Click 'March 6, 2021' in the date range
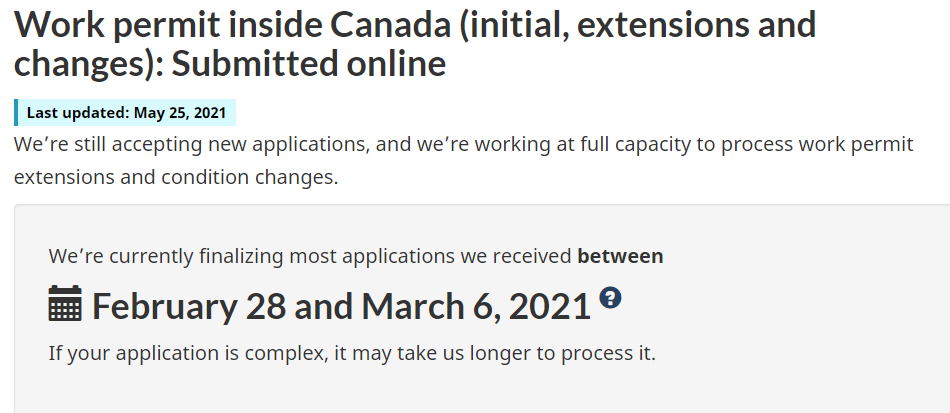The height and width of the screenshot is (413, 950). click(x=476, y=305)
